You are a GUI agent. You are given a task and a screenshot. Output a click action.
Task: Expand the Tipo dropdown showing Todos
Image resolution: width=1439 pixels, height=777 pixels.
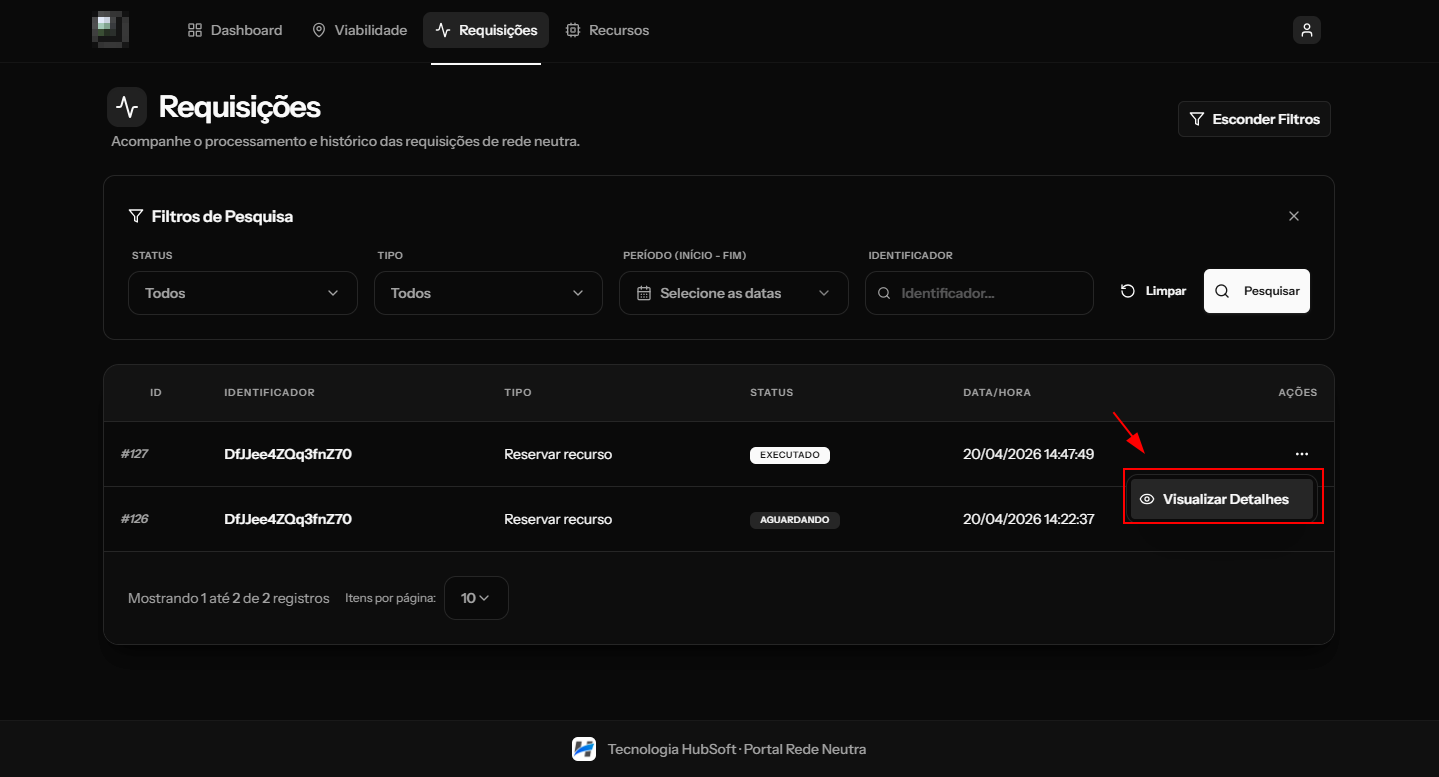[488, 293]
